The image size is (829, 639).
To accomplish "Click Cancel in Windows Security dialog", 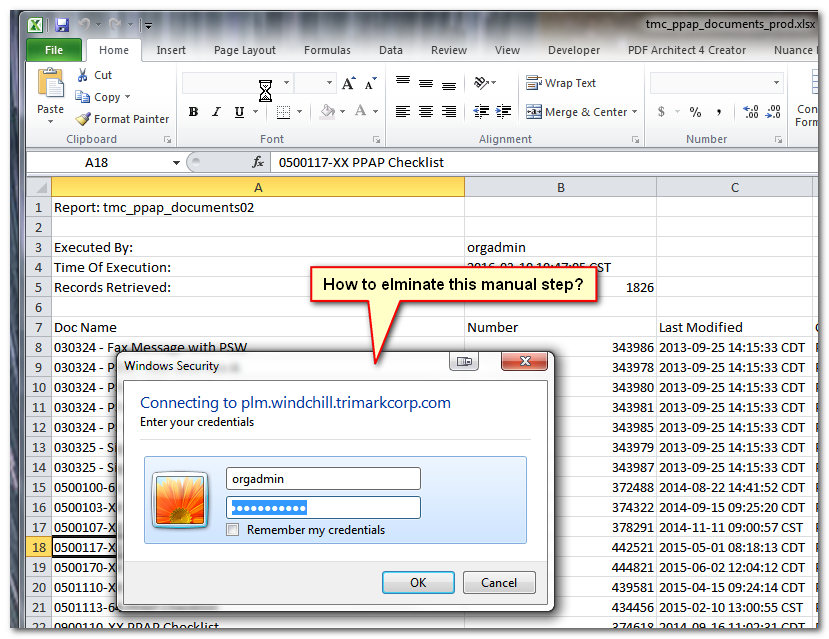I will point(499,582).
